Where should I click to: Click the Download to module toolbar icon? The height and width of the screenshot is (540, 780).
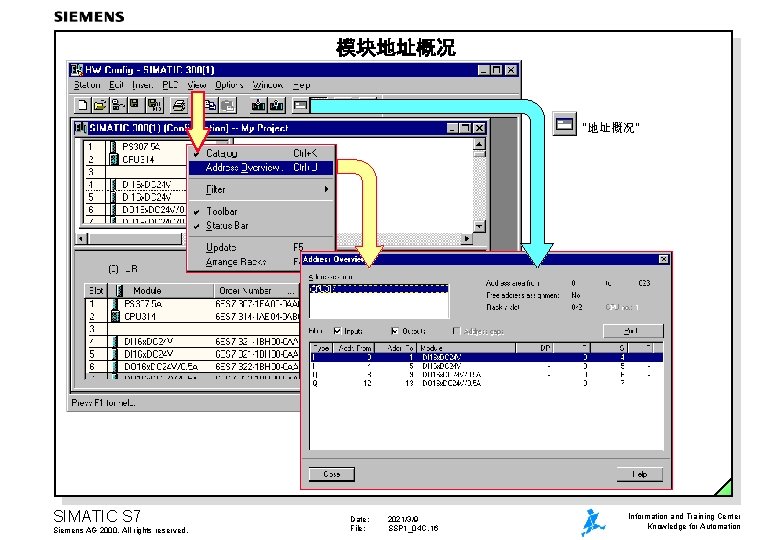259,105
